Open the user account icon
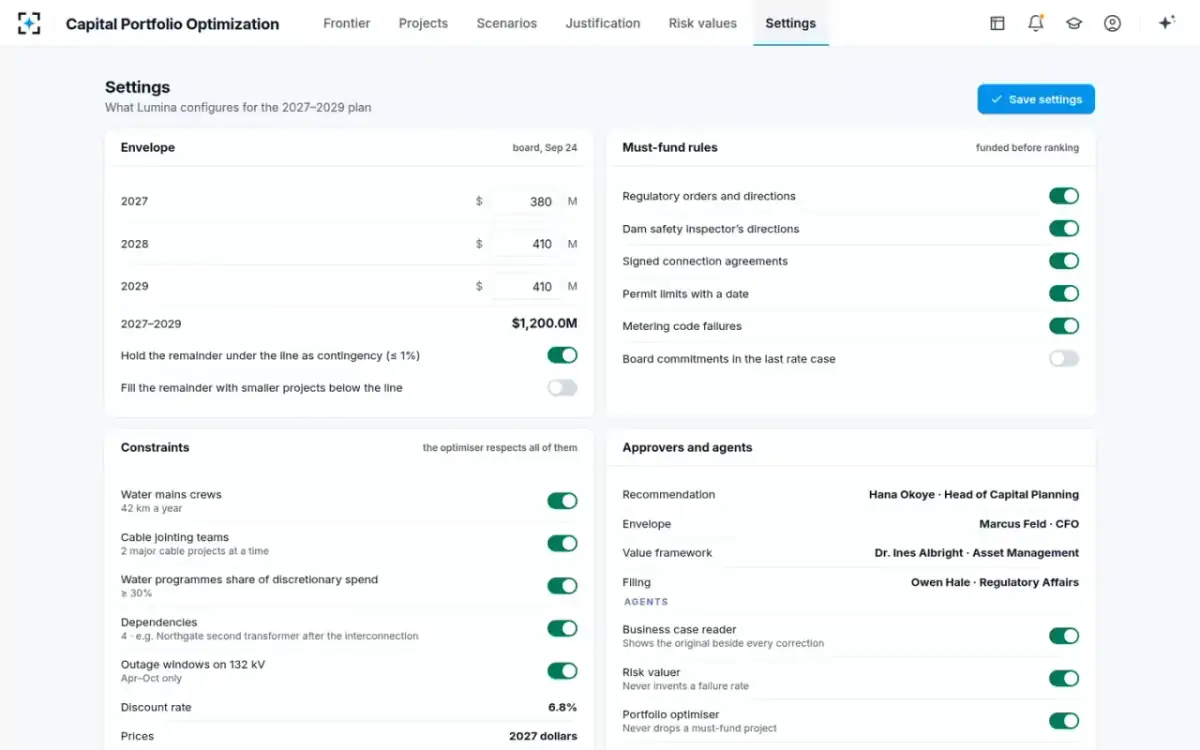 [x=1112, y=23]
